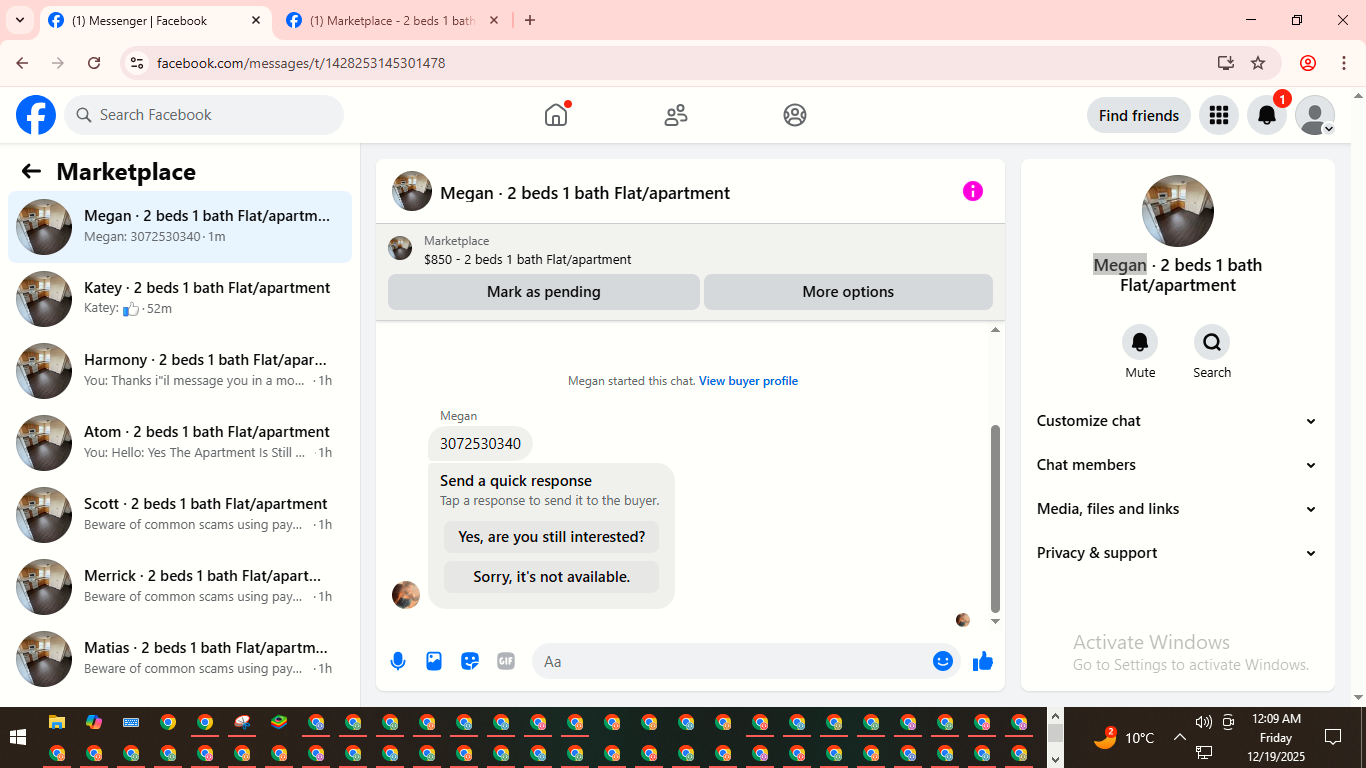Click browser back arrow
This screenshot has width=1366, height=768.
[x=22, y=63]
